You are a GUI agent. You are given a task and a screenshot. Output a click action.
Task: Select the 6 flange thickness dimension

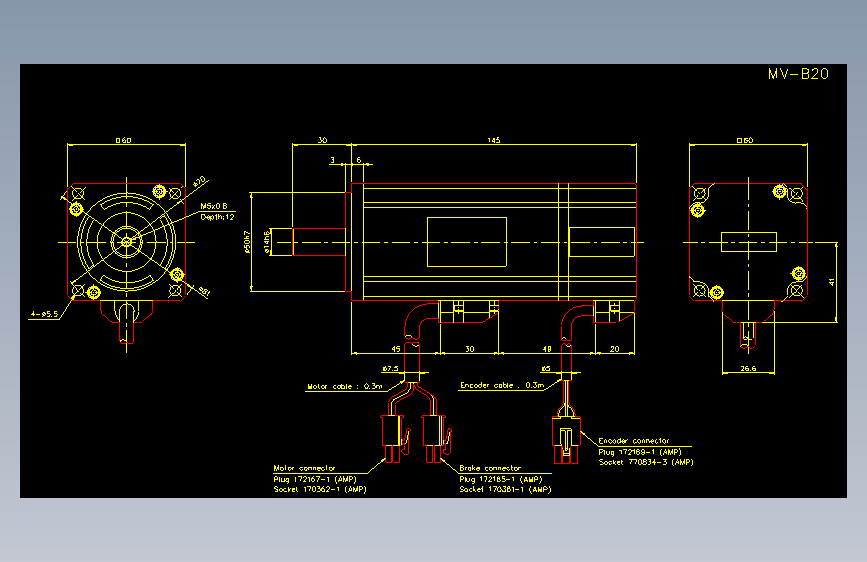point(359,160)
